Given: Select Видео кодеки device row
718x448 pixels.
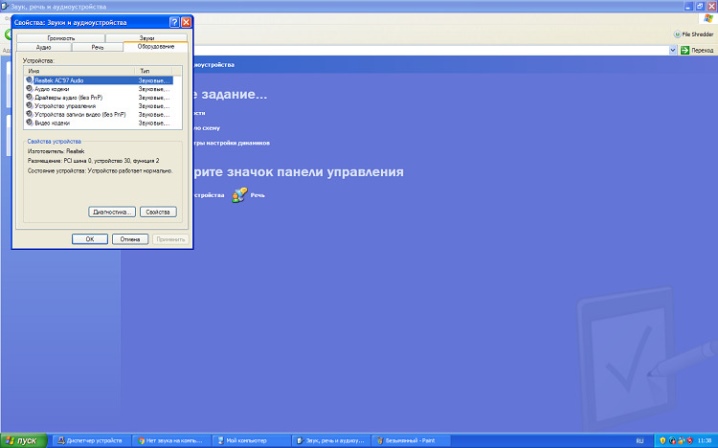Looking at the screenshot, I should click(99, 123).
